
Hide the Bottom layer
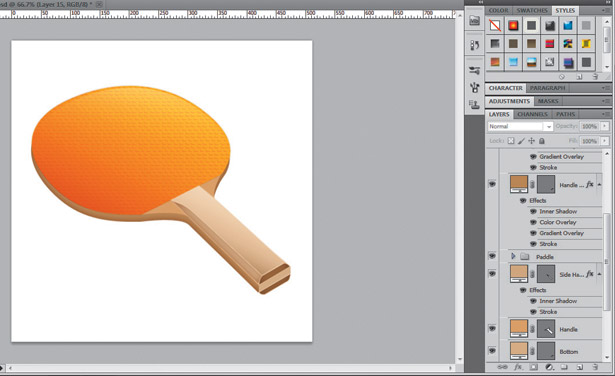point(492,350)
